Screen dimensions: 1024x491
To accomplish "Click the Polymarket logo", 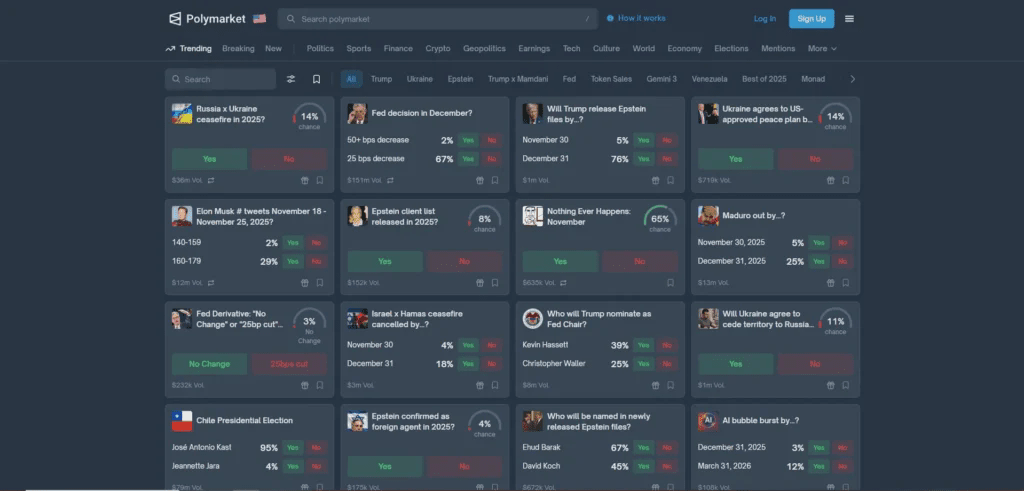I will [x=207, y=19].
